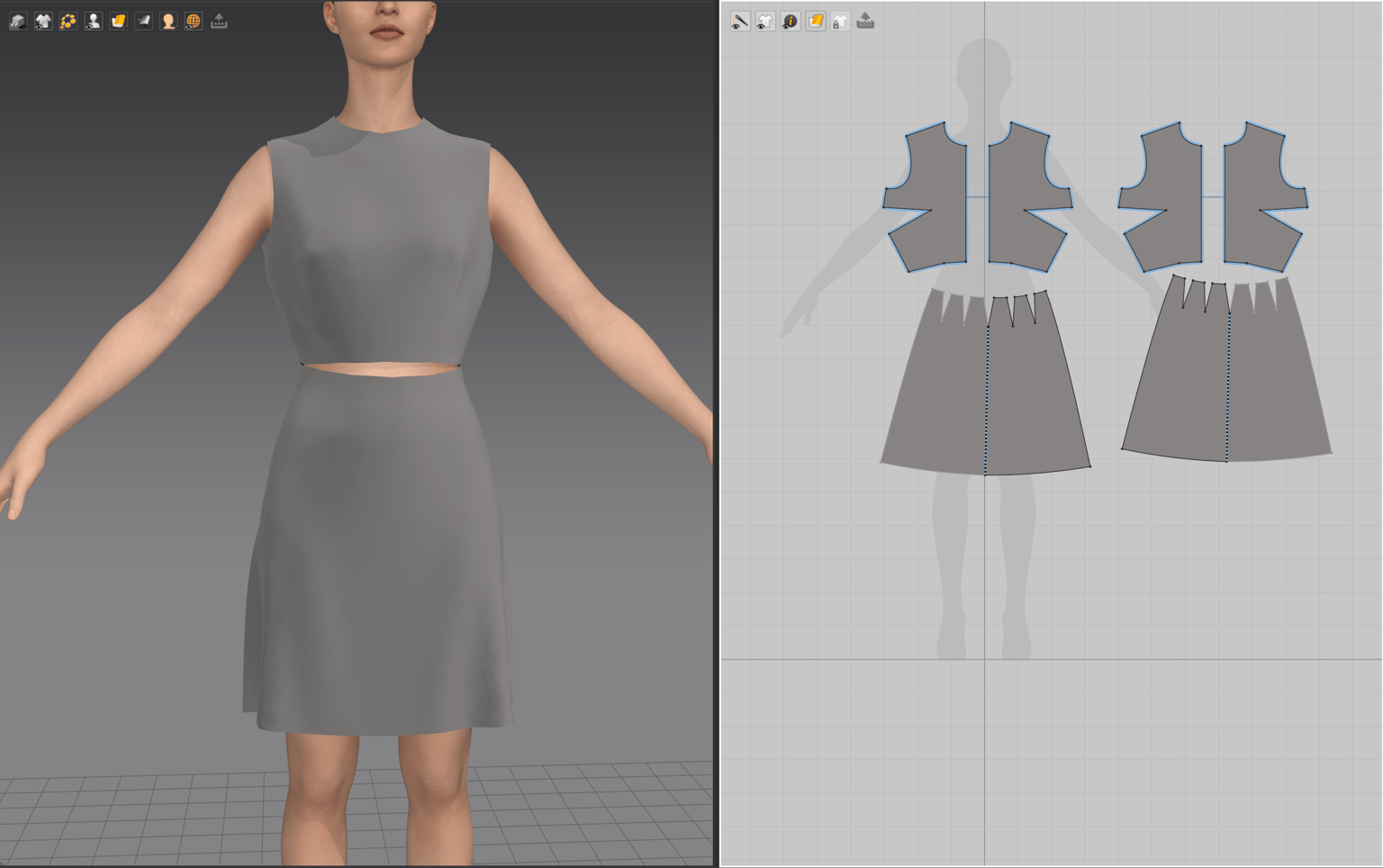Toggle the orange mesh globe display icon
This screenshot has width=1383, height=868.
tap(194, 21)
